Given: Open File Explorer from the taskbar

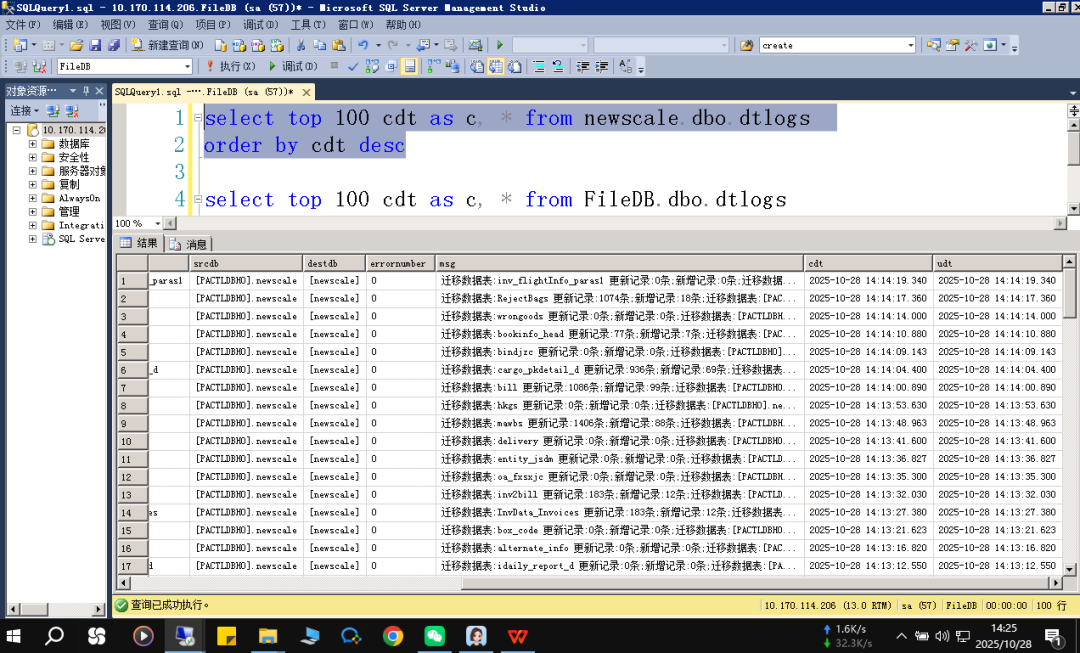Looking at the screenshot, I should pos(267,636).
